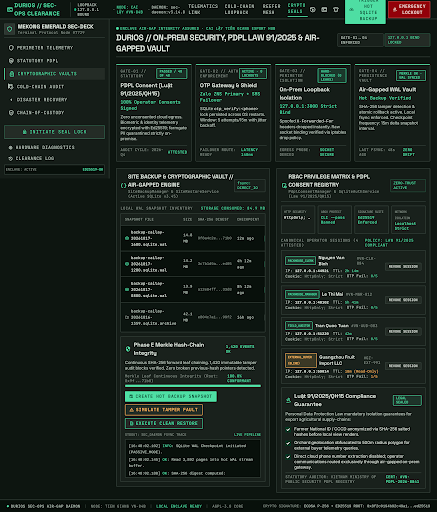Image resolution: width=437 pixels, height=512 pixels.
Task: Click the icon beside Luật 91/2025/QH15 Compliance Guarantee
Action: click(x=288, y=400)
